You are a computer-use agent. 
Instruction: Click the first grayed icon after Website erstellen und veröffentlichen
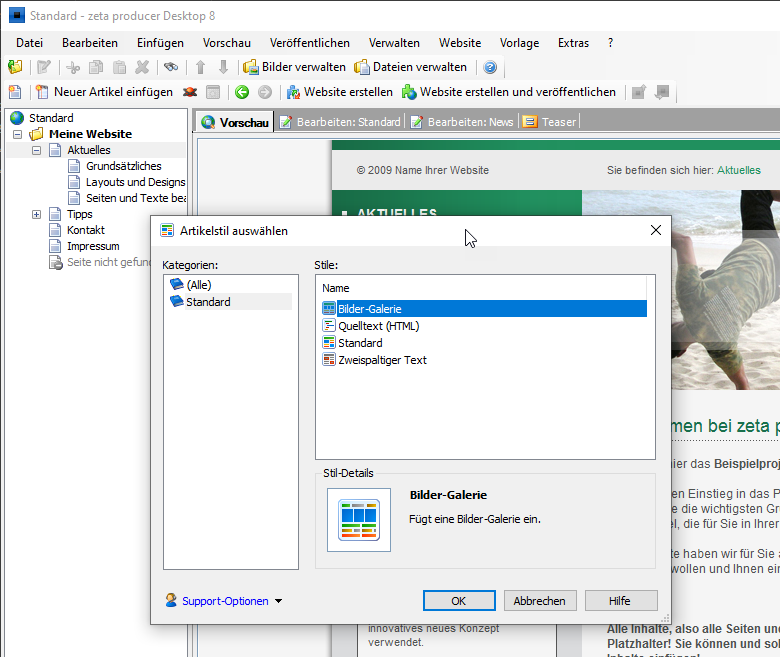[639, 92]
